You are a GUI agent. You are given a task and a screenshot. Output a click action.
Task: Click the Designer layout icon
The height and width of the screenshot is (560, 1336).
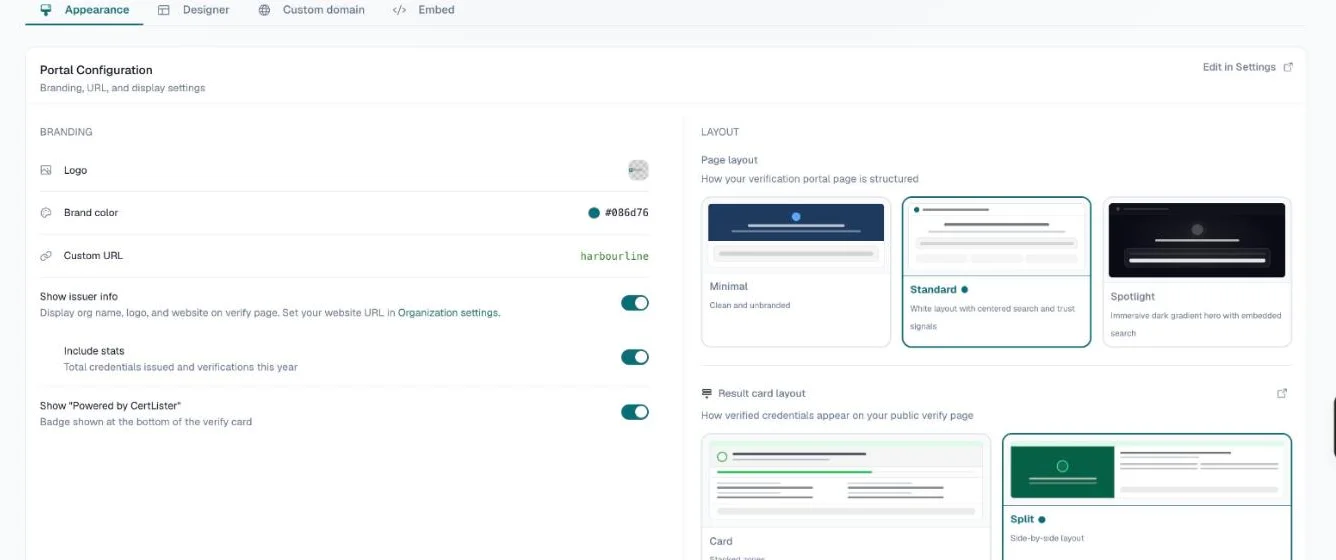(163, 10)
